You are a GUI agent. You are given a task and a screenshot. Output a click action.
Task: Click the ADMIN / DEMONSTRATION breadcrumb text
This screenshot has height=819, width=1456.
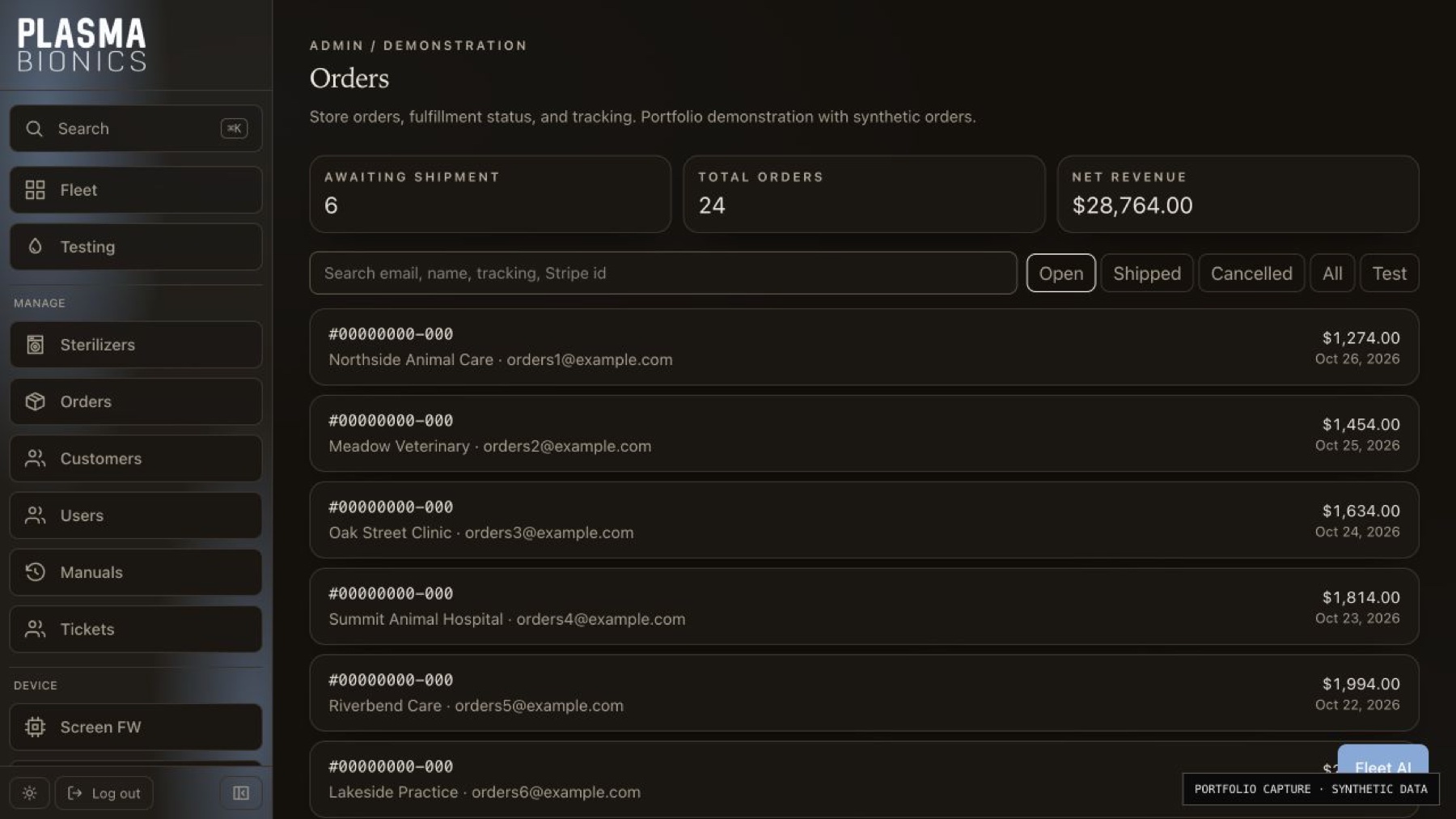pyautogui.click(x=418, y=45)
